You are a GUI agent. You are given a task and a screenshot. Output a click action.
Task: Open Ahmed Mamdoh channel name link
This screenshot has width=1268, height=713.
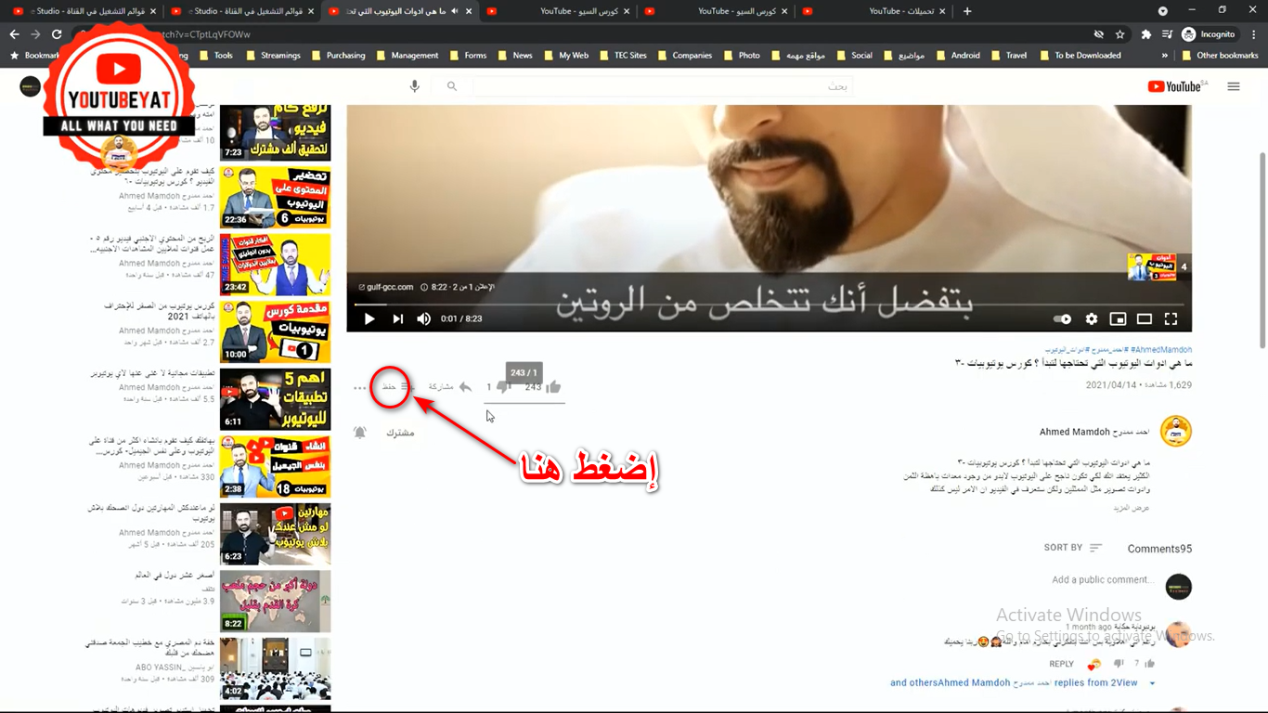click(1095, 432)
